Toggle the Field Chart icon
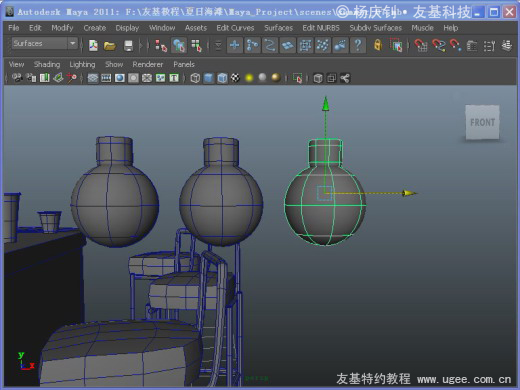This screenshot has height=390, width=520. click(147, 78)
